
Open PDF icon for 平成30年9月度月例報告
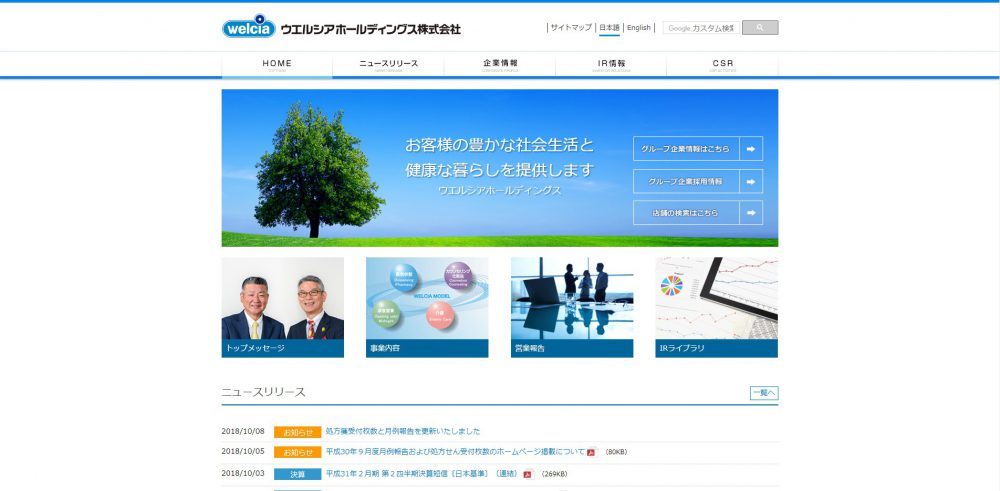tap(591, 452)
